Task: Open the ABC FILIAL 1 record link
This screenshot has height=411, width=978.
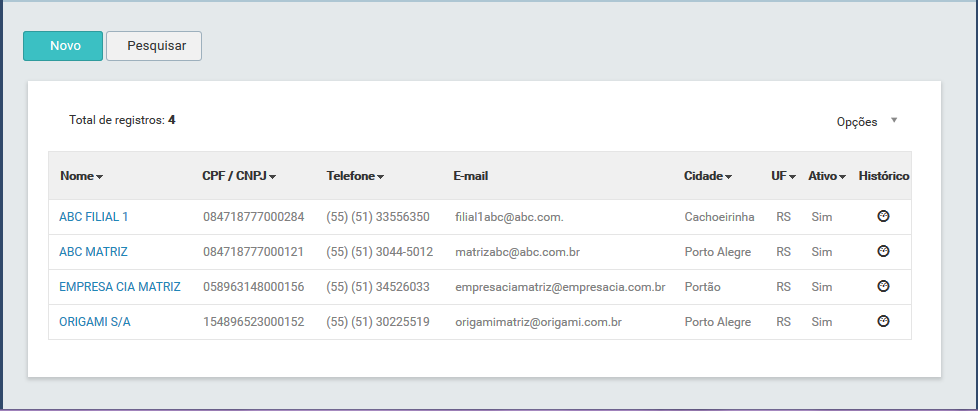Action: [94, 217]
